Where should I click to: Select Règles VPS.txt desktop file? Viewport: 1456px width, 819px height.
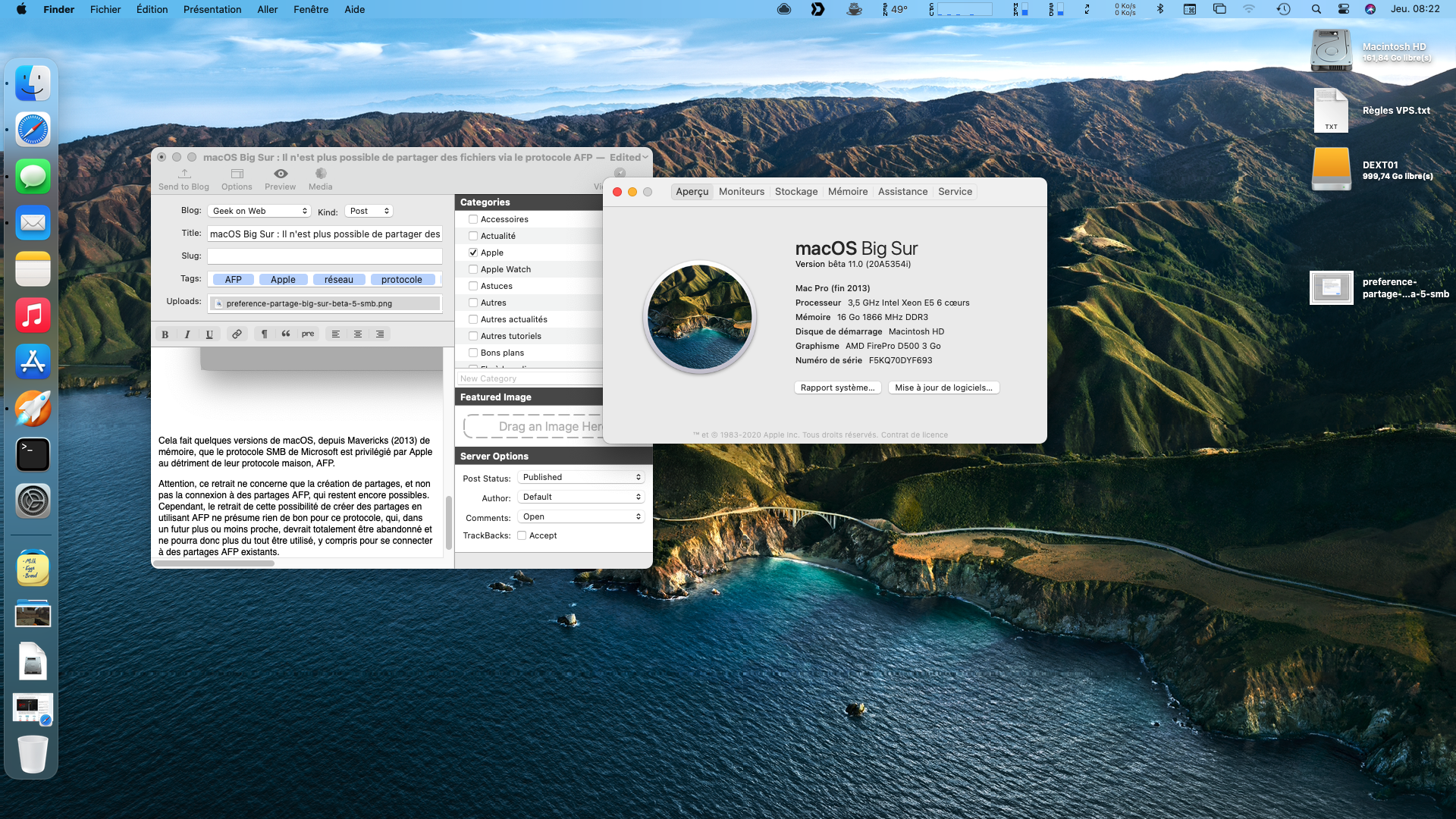coord(1373,111)
